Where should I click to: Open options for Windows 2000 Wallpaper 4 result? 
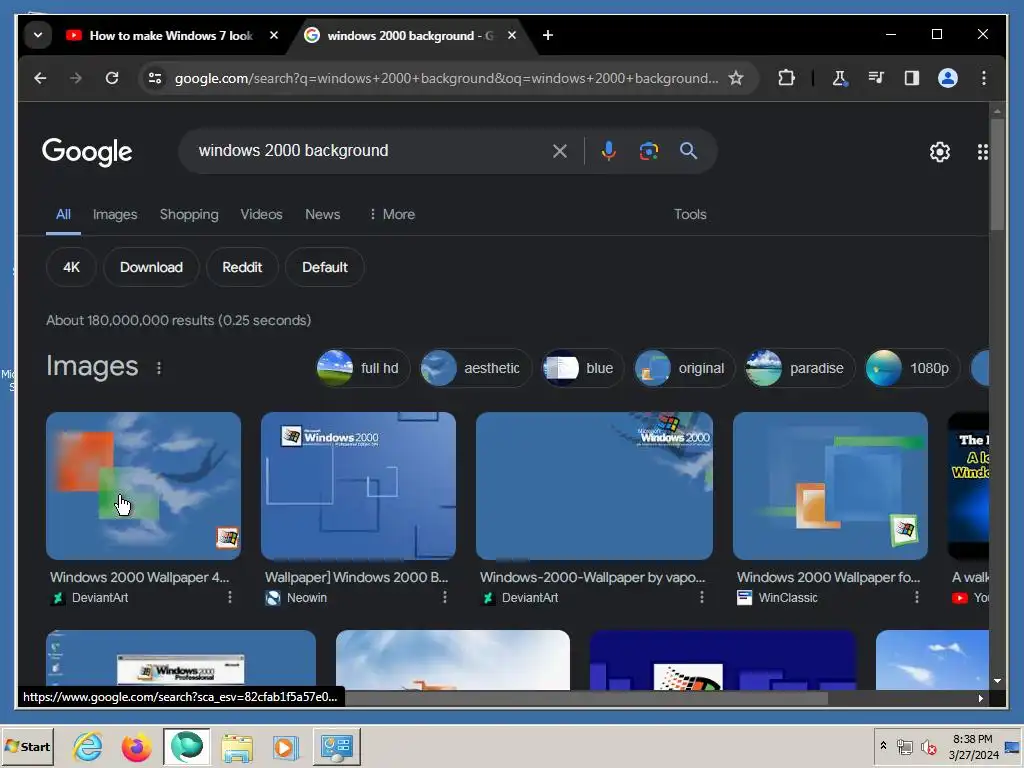tap(230, 597)
